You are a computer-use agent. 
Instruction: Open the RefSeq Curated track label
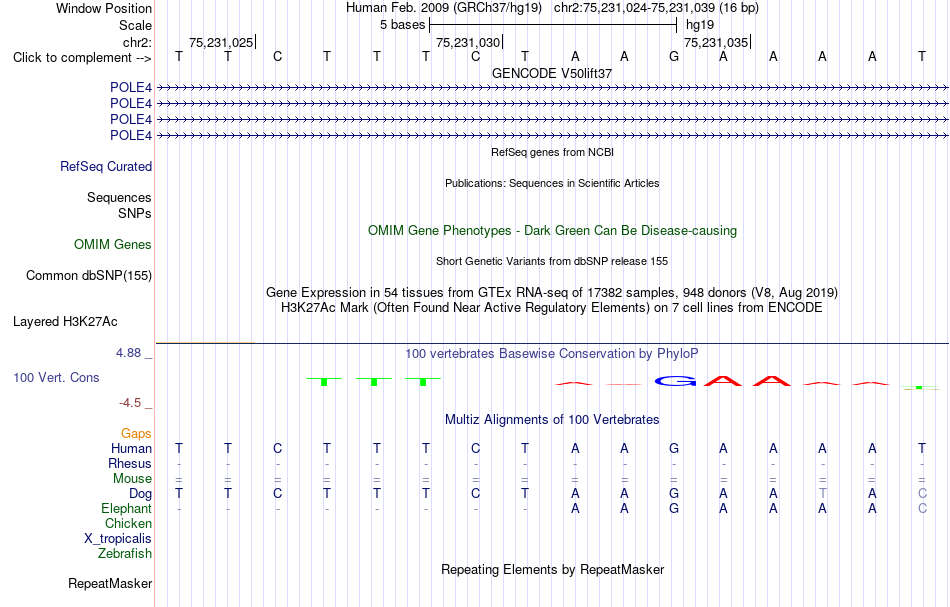(106, 167)
